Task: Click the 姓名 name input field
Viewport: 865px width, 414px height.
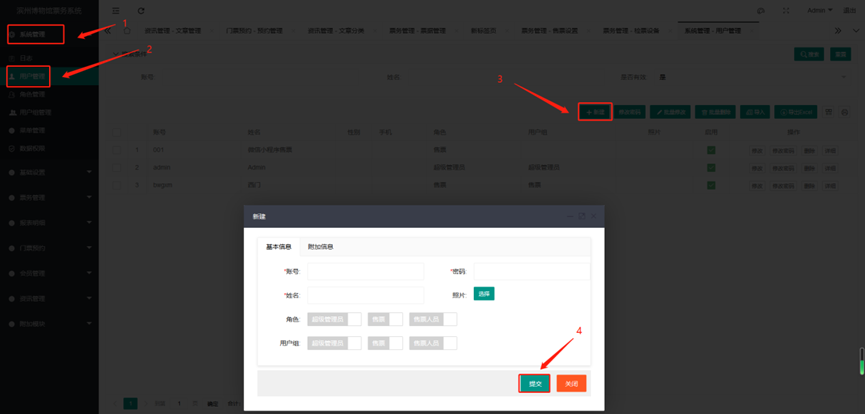Action: click(x=365, y=295)
